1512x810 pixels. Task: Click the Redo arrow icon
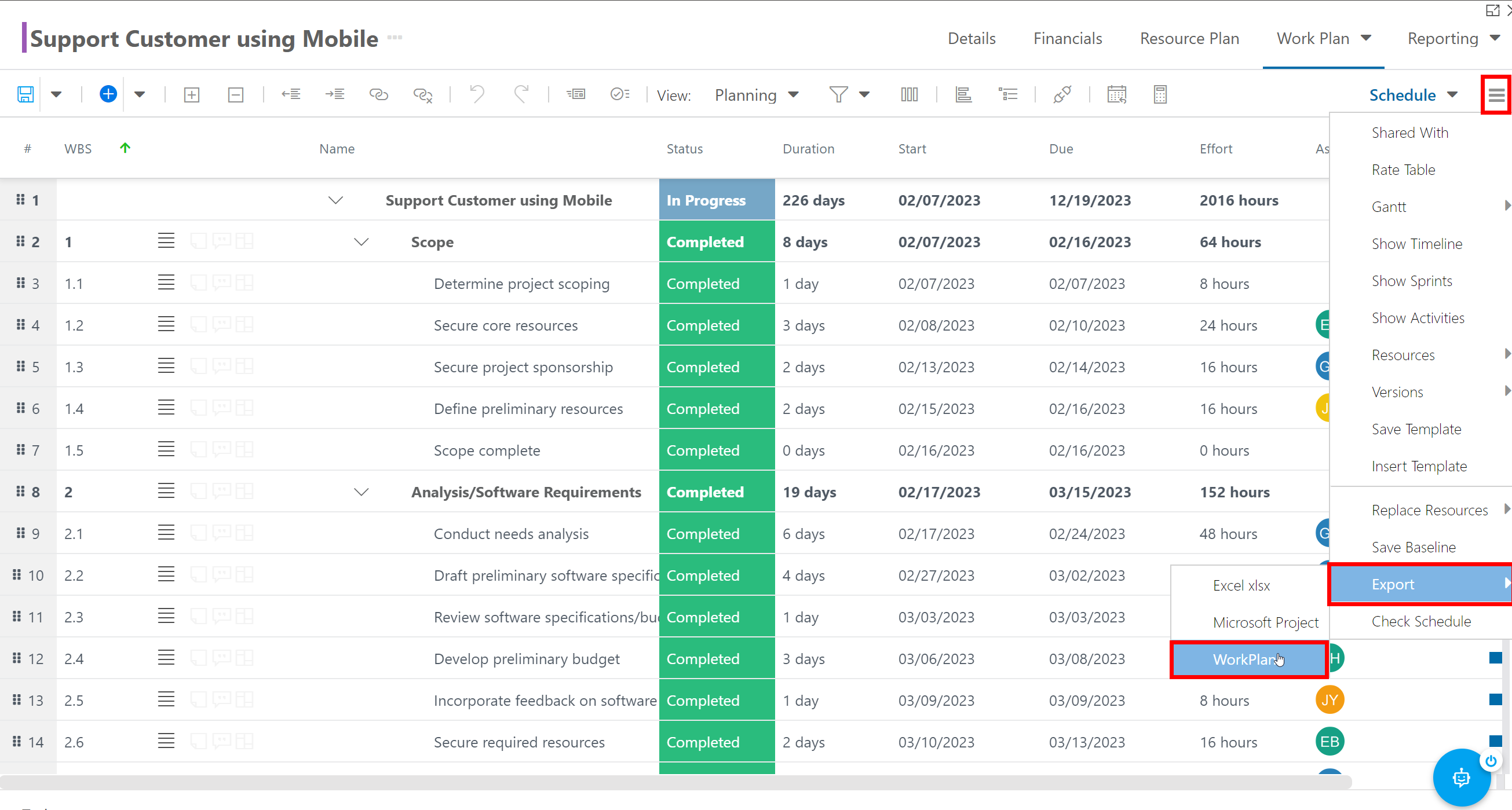click(x=521, y=94)
